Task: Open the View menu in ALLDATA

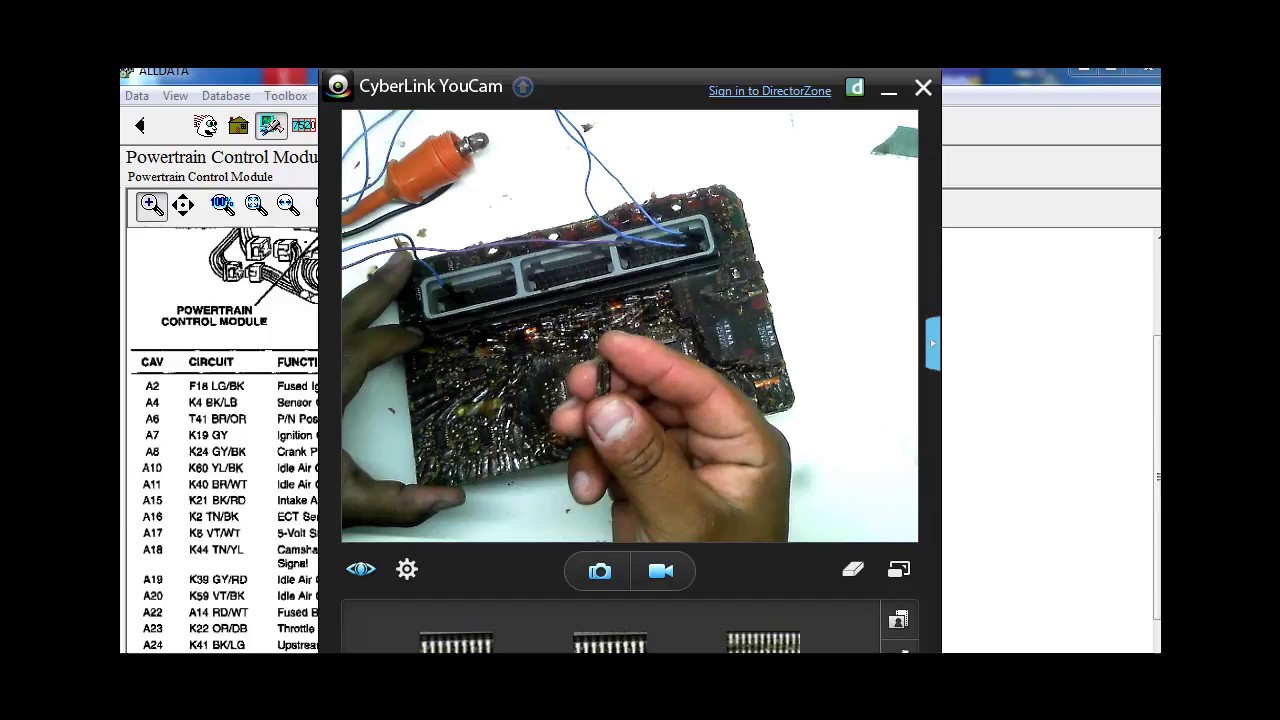Action: [x=175, y=96]
